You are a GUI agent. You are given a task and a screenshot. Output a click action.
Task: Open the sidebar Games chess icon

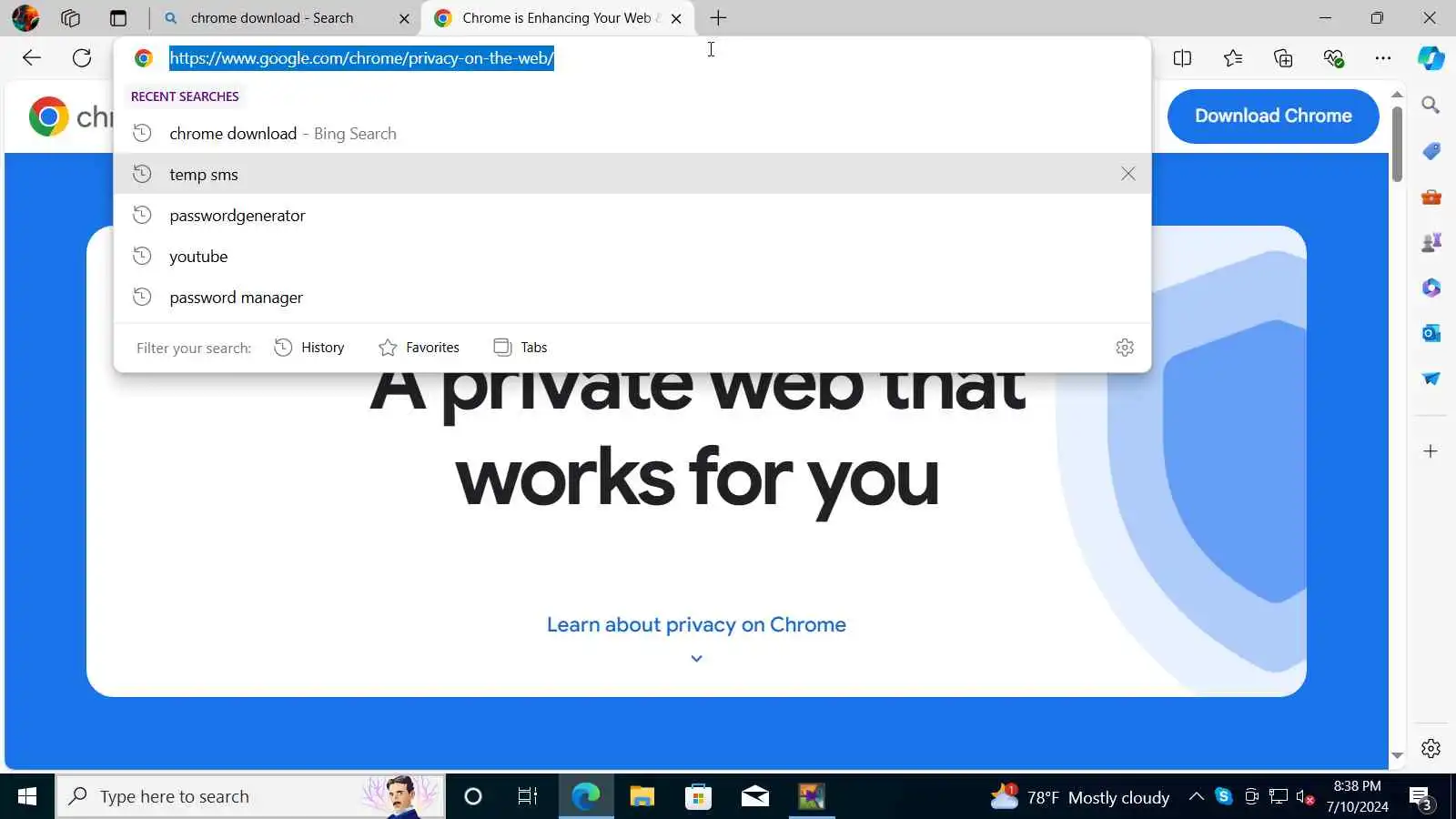coord(1431,242)
